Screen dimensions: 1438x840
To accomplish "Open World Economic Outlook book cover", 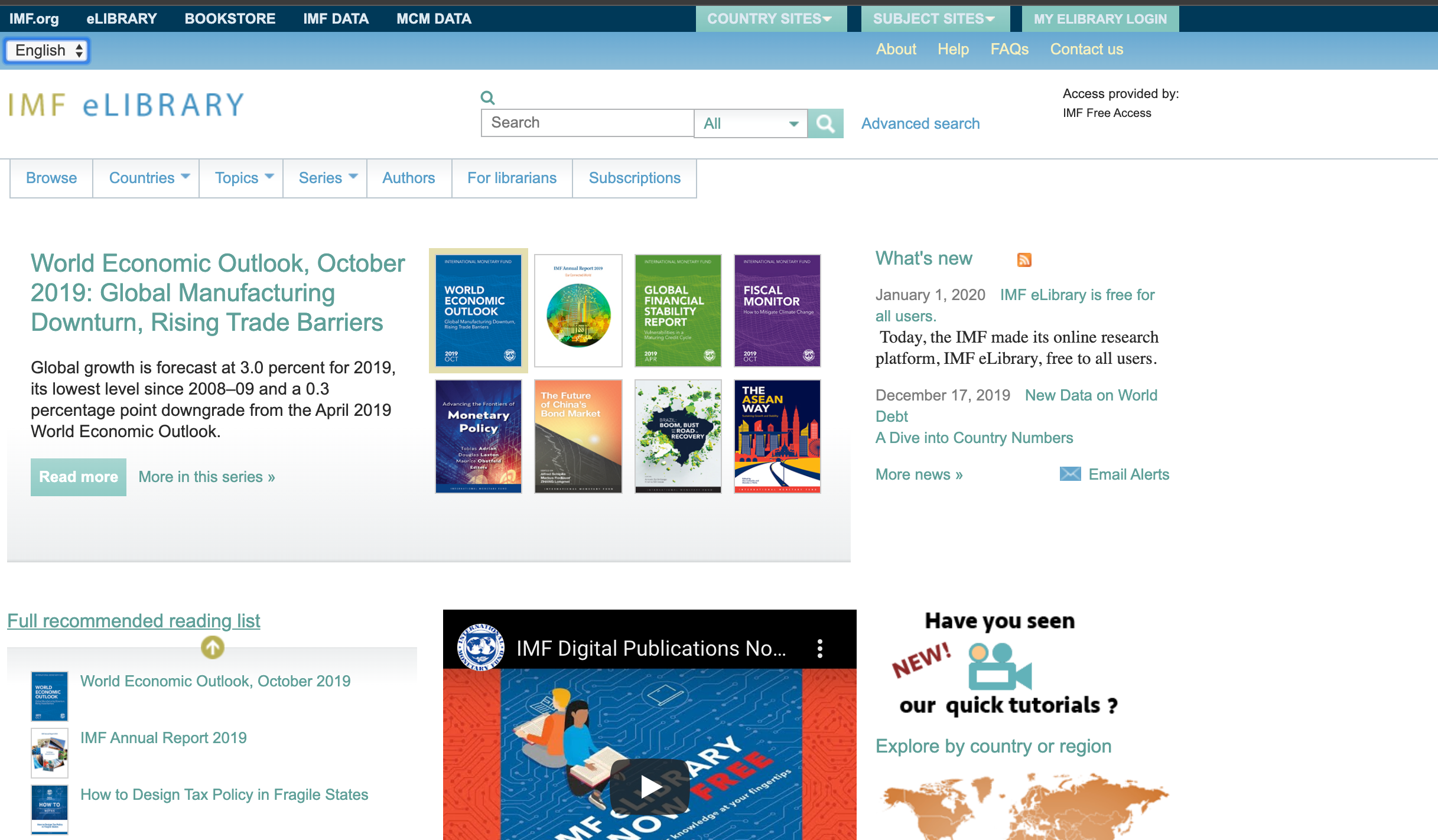I will point(479,311).
